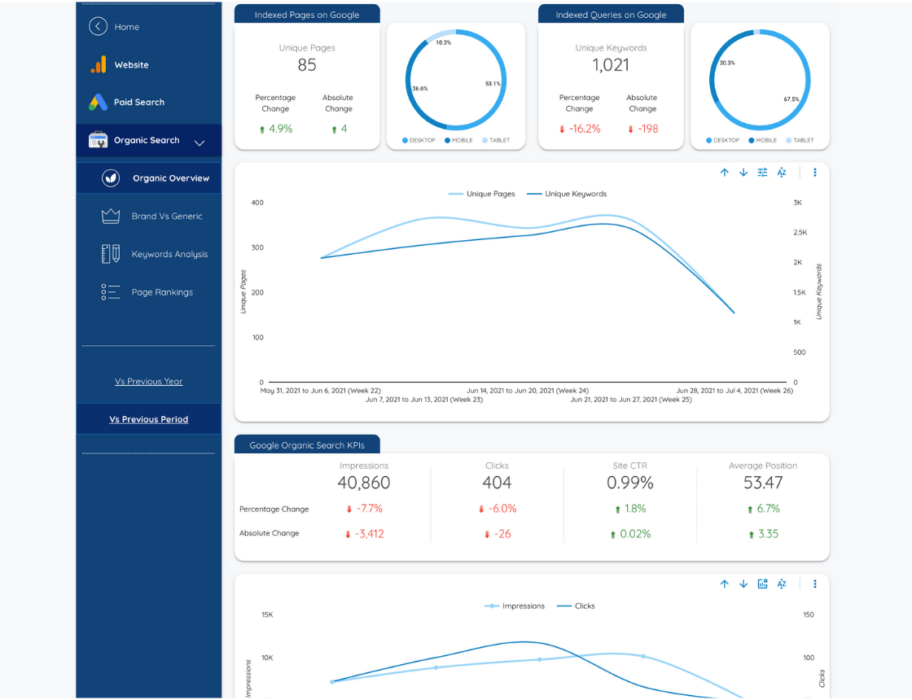Click the export chart icon on the Impressions chart
This screenshot has height=700, width=912.
pyautogui.click(x=762, y=583)
